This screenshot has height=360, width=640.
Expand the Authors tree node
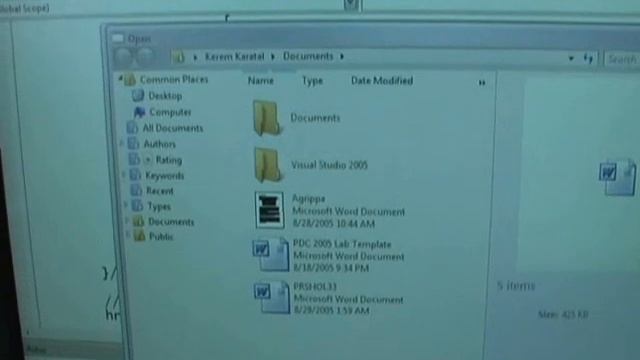pyautogui.click(x=122, y=143)
